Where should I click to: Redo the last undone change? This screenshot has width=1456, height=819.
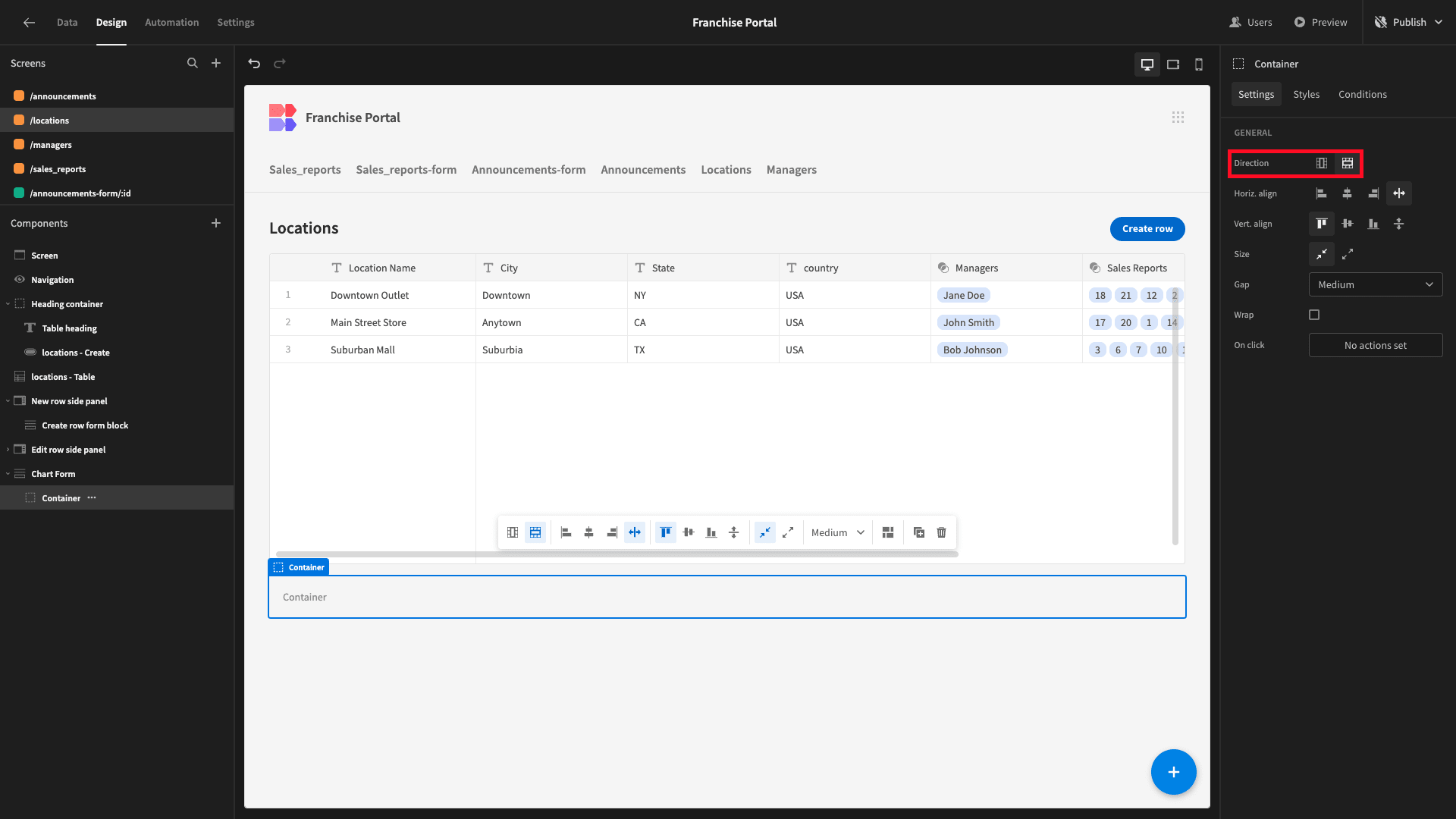[x=280, y=64]
